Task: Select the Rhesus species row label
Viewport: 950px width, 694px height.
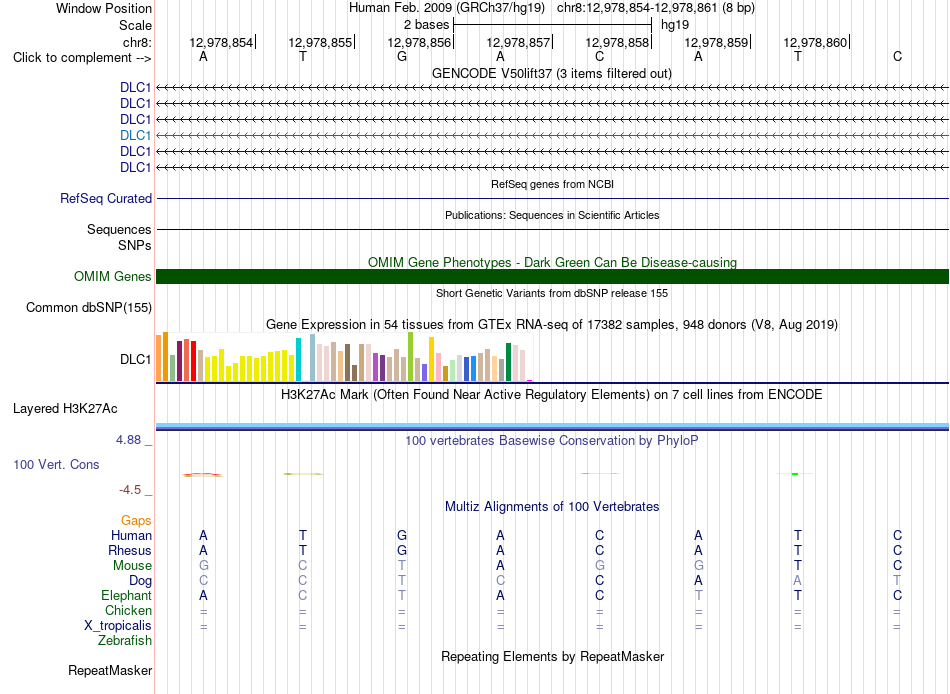Action: (130, 550)
